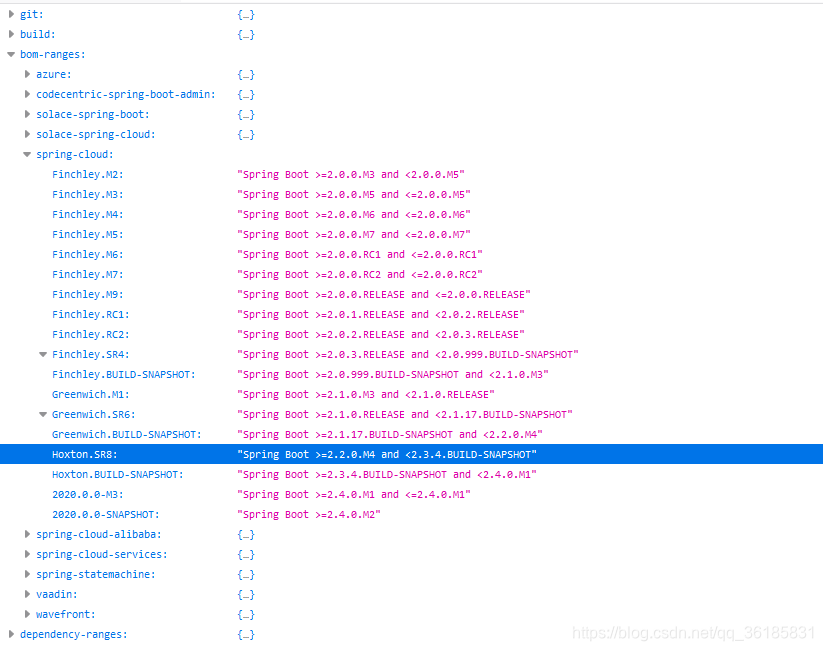
Task: Click value "Spring Boot >=2.0.0.RELEASE and <=2.0.0.RELEASE"
Action: [x=384, y=294]
